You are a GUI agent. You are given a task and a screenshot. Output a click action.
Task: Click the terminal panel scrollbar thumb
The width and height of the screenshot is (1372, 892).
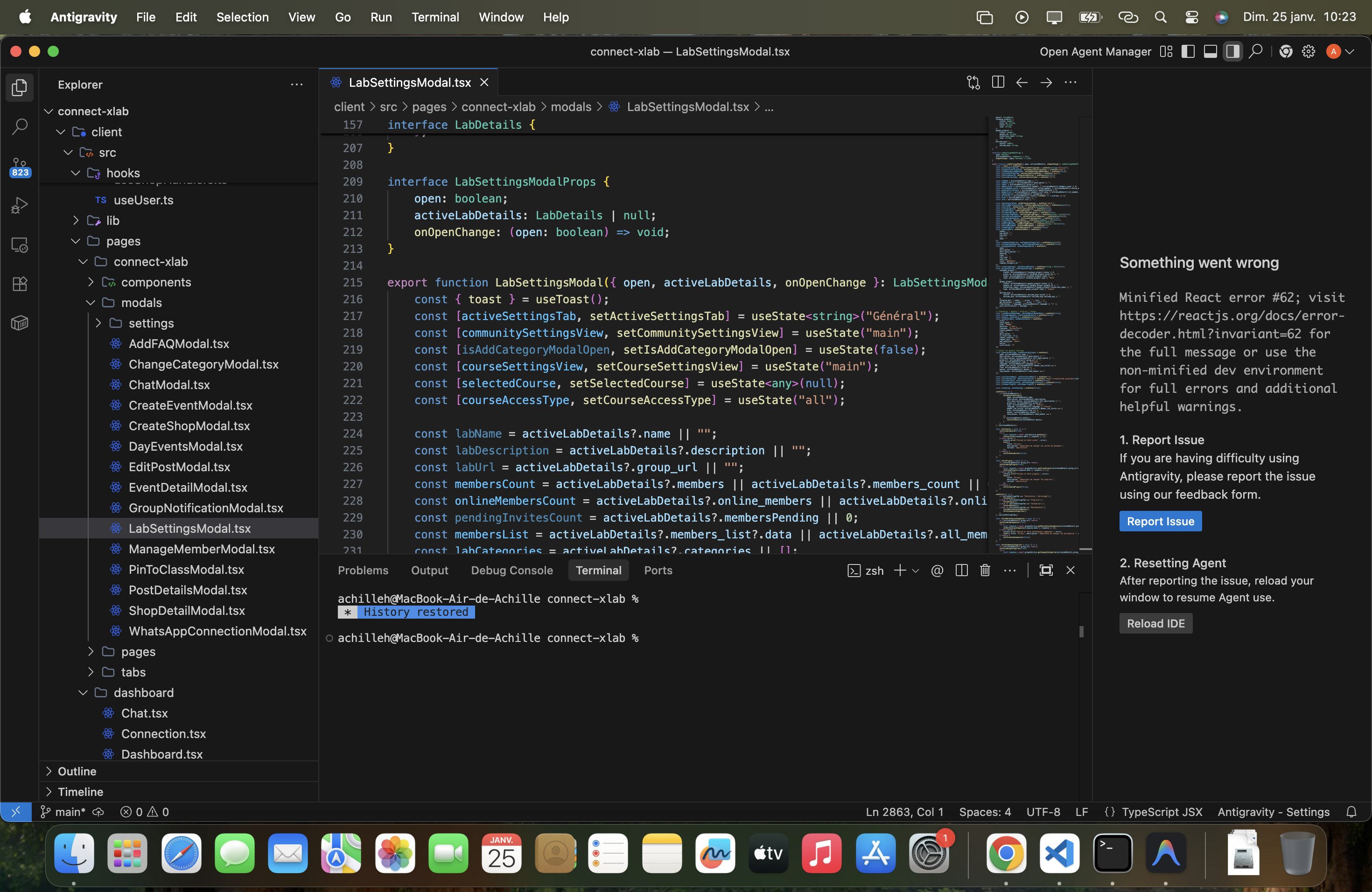click(1081, 632)
